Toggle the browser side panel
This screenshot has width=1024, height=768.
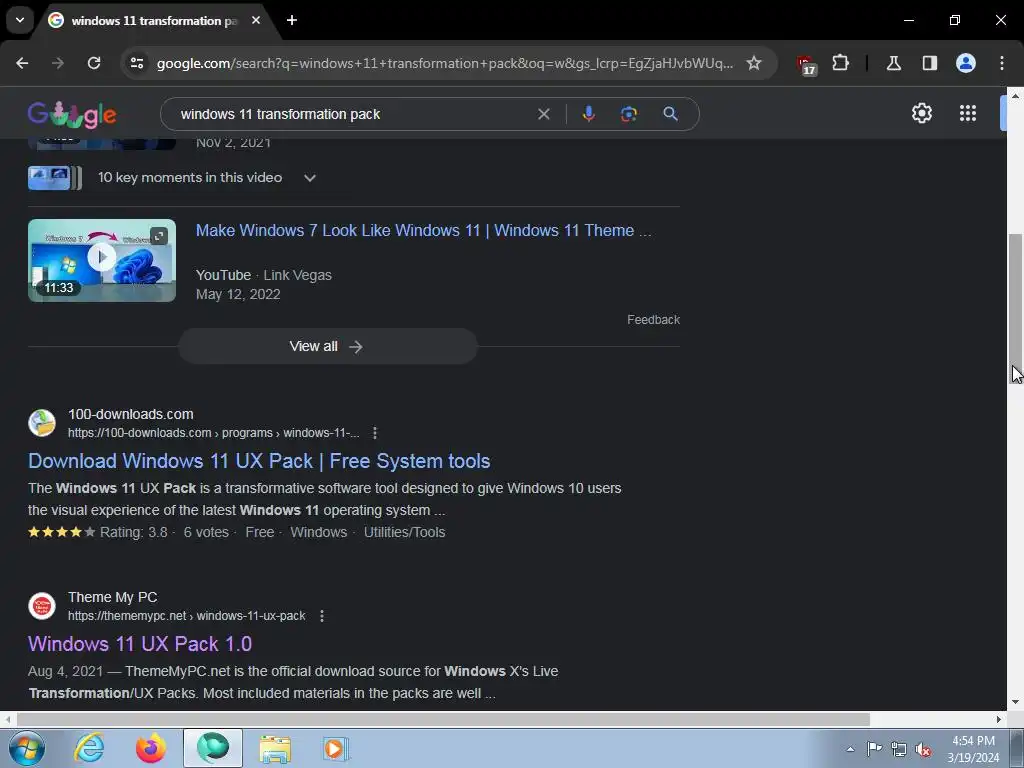[x=929, y=63]
